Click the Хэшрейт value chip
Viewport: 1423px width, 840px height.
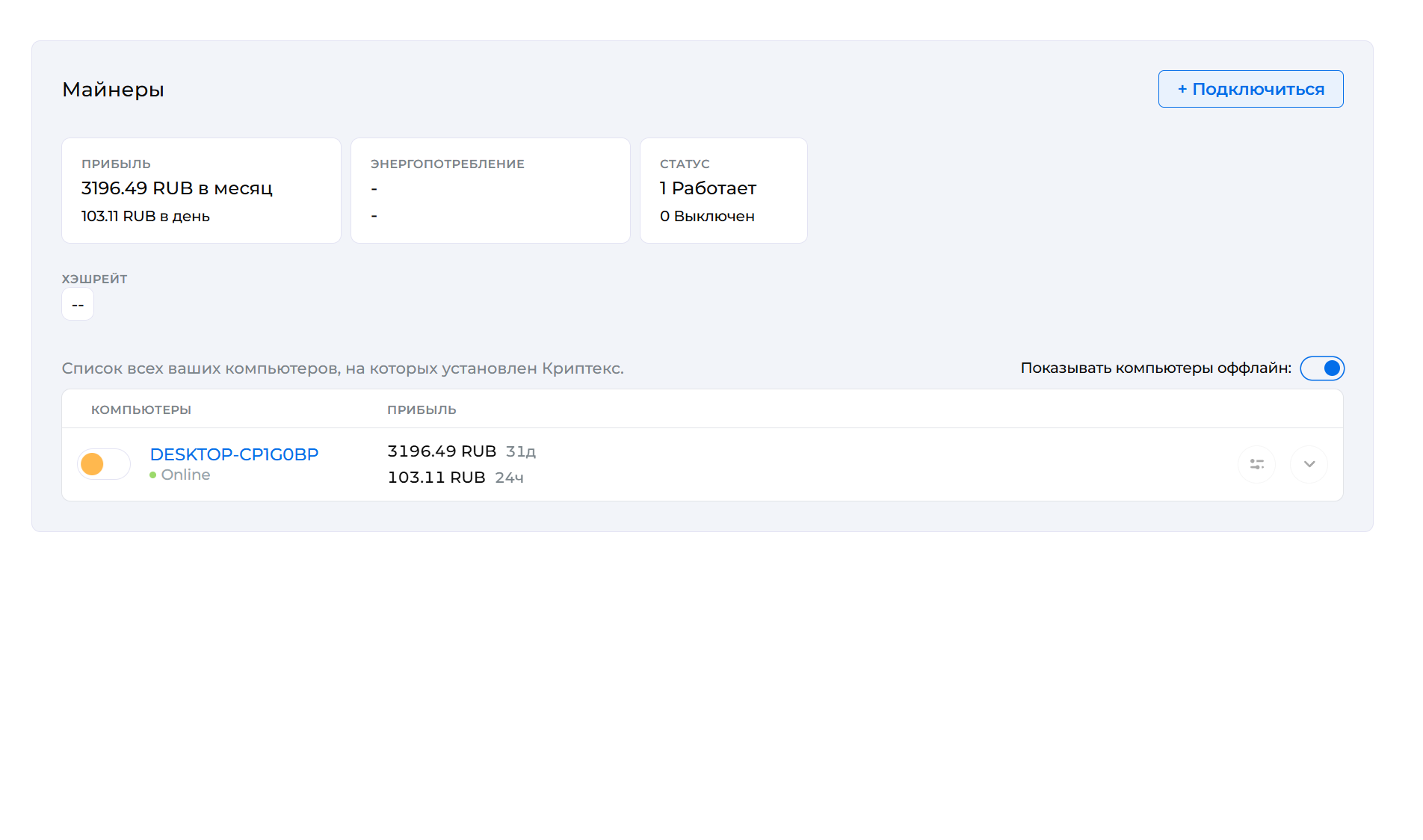[x=78, y=305]
